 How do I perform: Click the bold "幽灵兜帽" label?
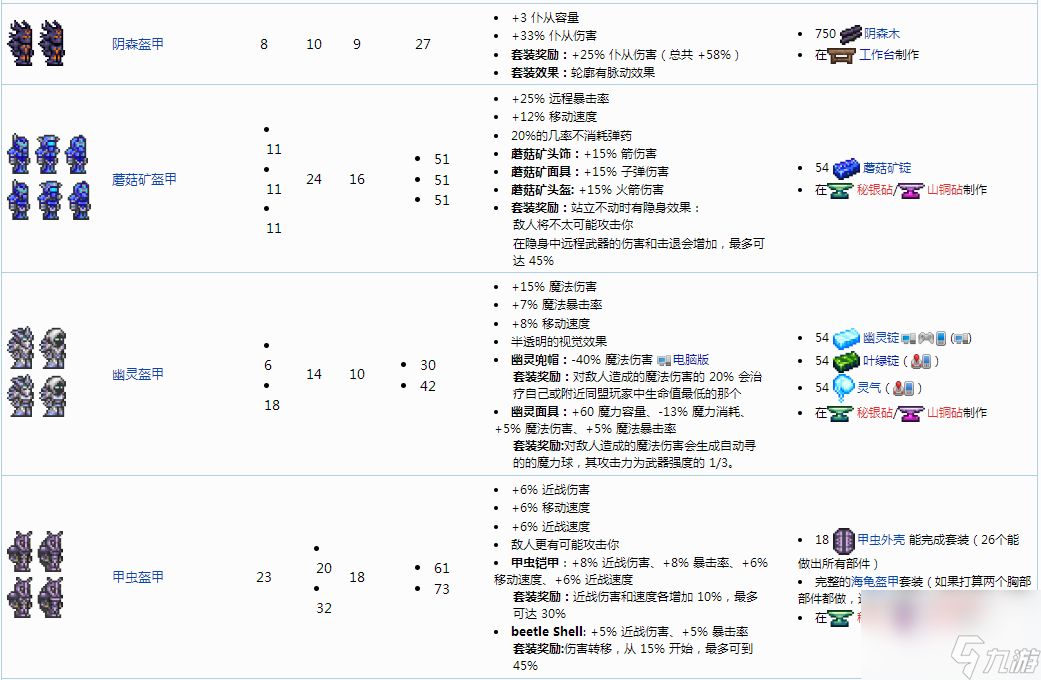(534, 360)
